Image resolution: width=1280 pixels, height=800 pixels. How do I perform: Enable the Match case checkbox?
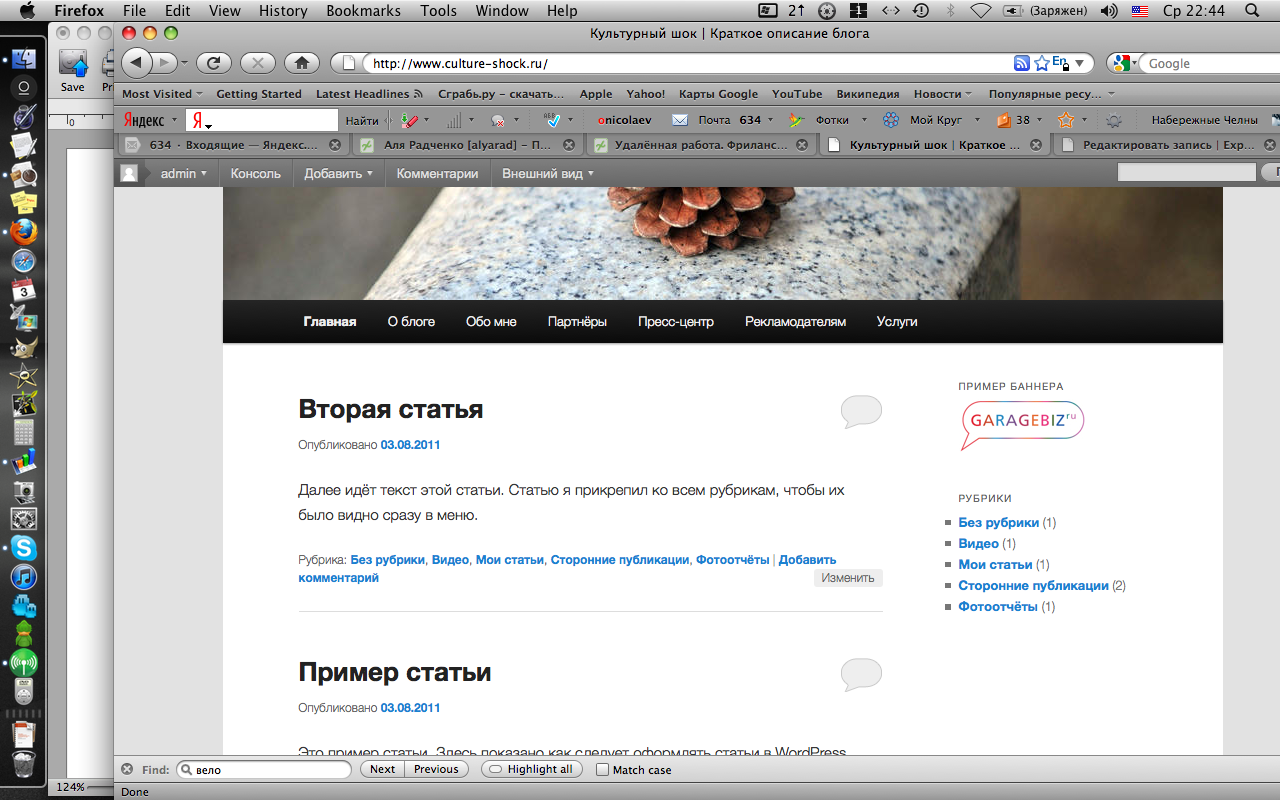tap(602, 770)
